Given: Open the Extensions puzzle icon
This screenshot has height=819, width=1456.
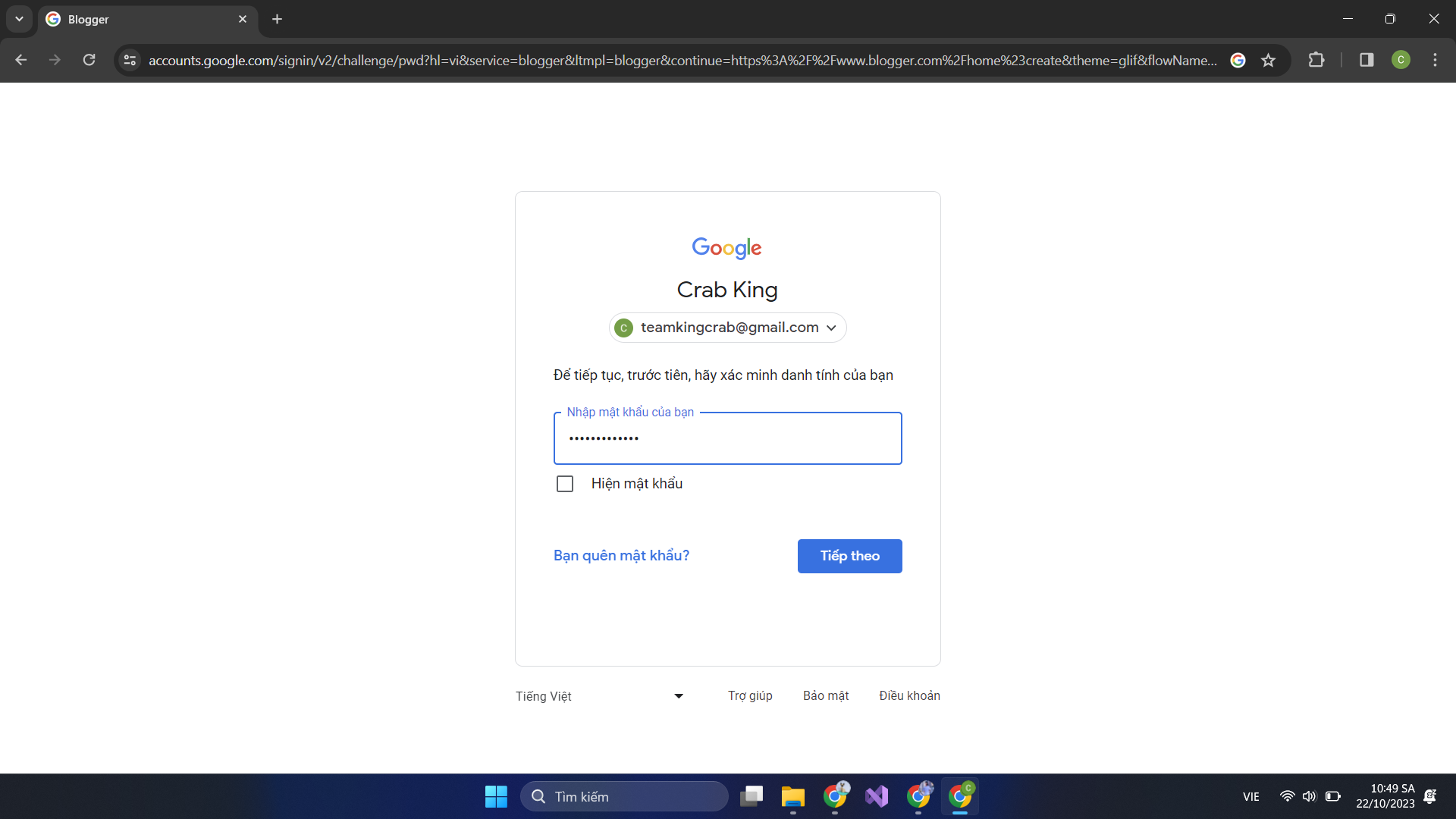Looking at the screenshot, I should pos(1316,60).
